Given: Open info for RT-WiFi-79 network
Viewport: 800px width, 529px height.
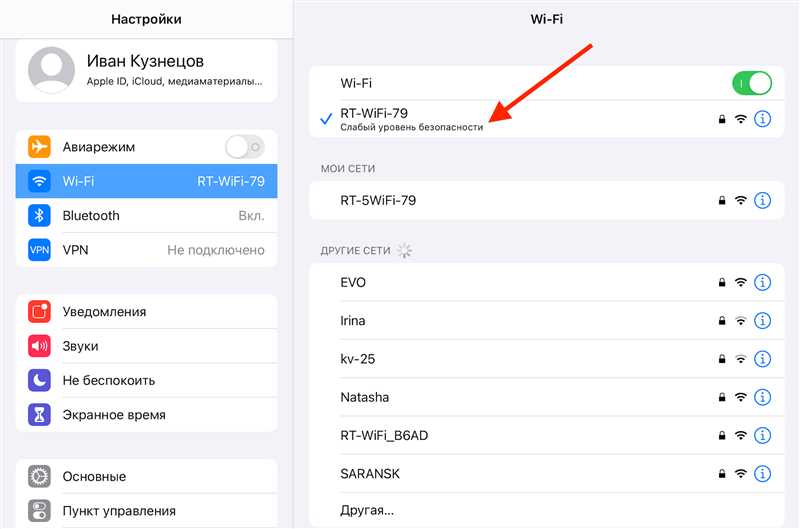Looking at the screenshot, I should 762,119.
